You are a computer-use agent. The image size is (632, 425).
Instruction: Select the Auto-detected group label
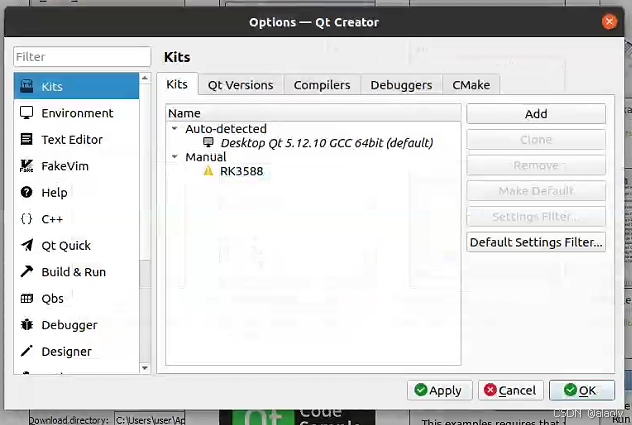point(226,129)
